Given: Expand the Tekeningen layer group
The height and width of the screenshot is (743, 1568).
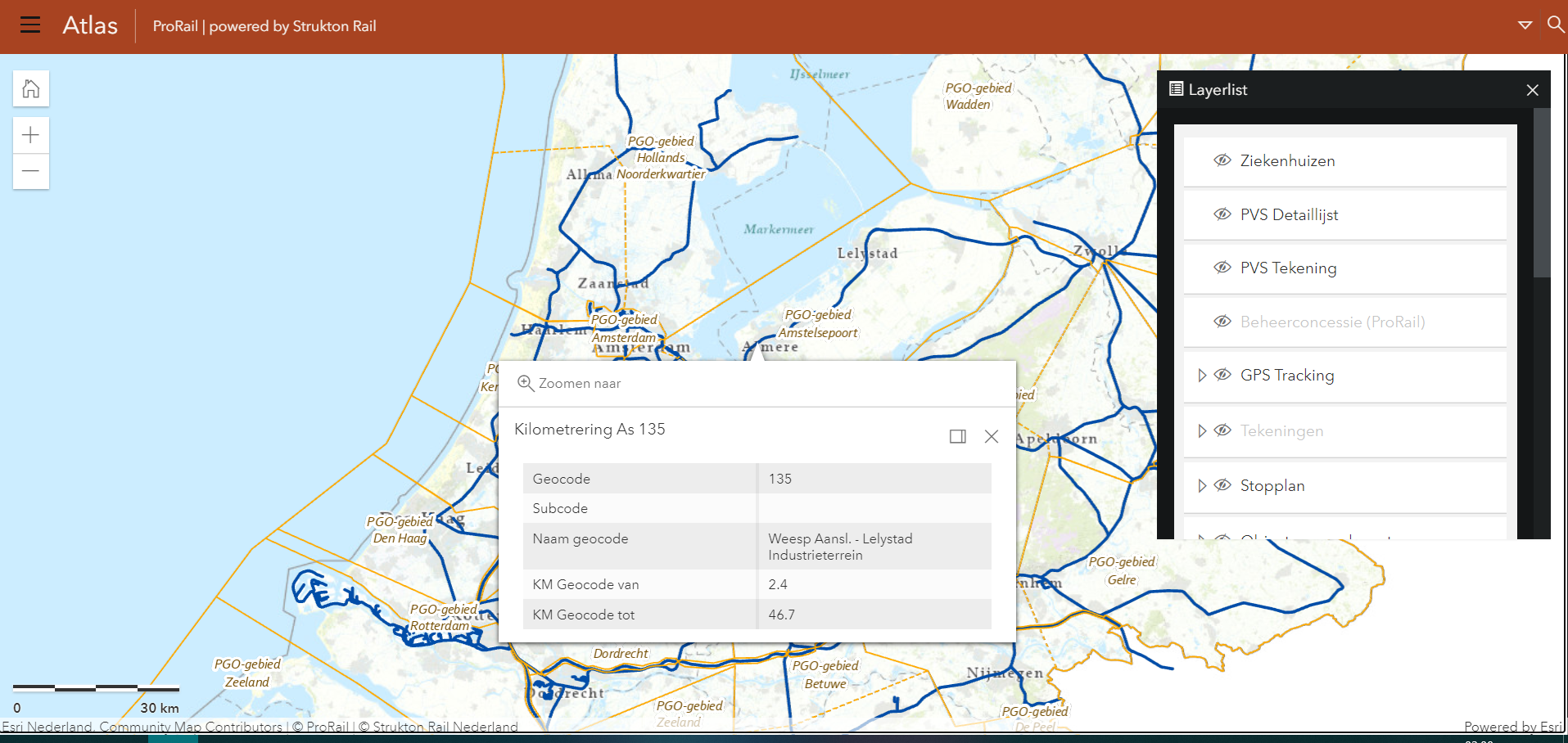Looking at the screenshot, I should 1202,430.
